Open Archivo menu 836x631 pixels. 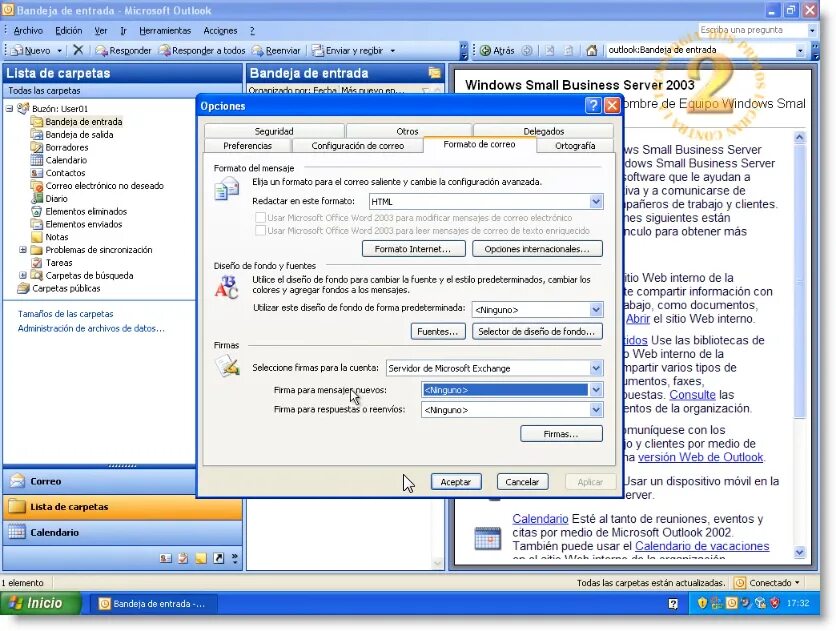coord(28,31)
